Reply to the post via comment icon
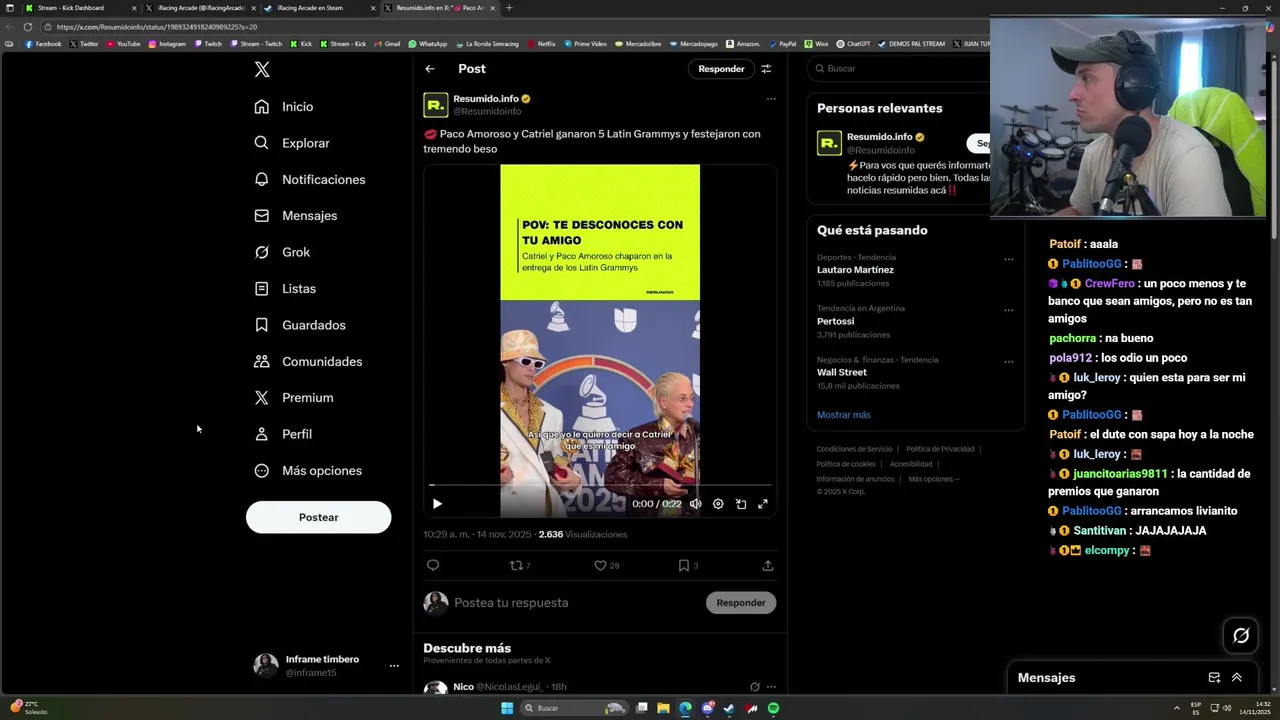Viewport: 1280px width, 720px height. (x=433, y=565)
